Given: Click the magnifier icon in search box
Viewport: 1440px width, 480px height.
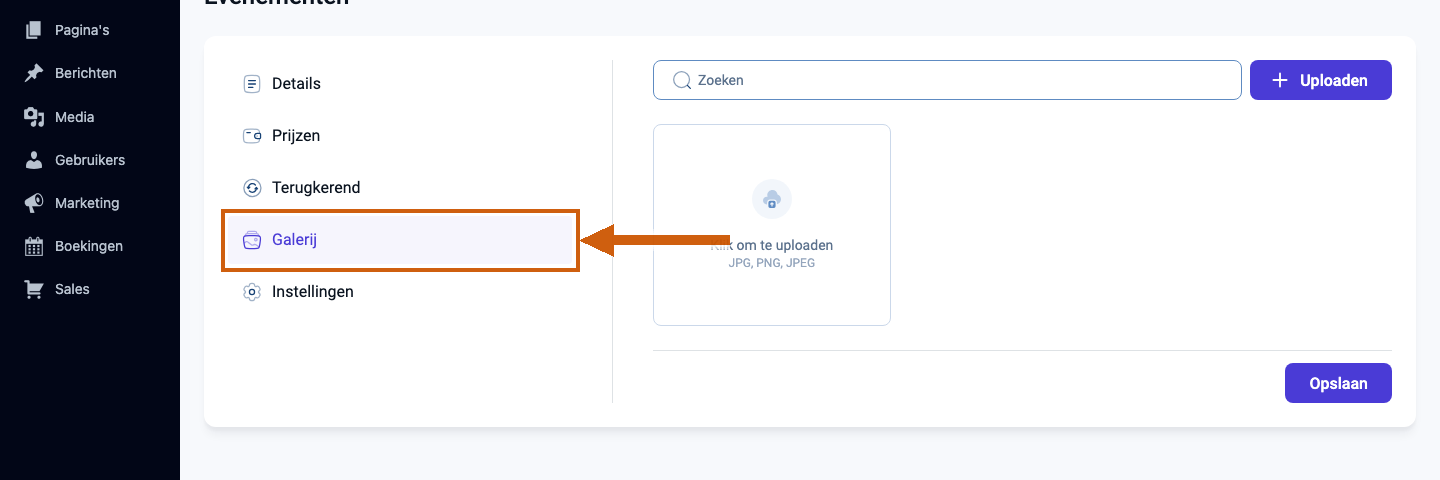Looking at the screenshot, I should coord(682,80).
